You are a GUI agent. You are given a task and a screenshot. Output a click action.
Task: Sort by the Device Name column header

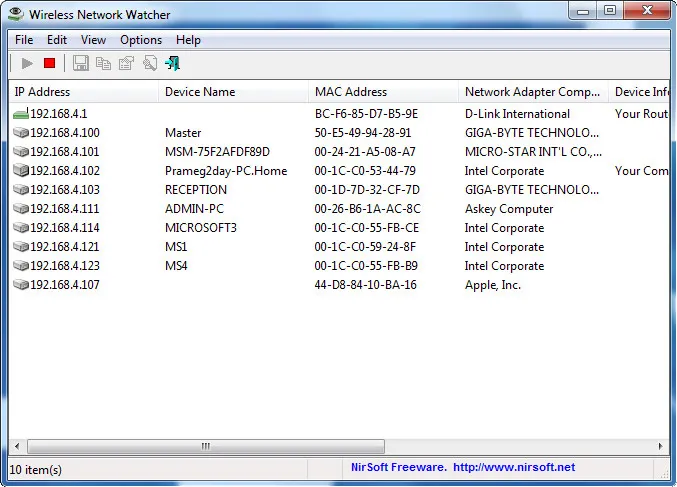pos(234,92)
